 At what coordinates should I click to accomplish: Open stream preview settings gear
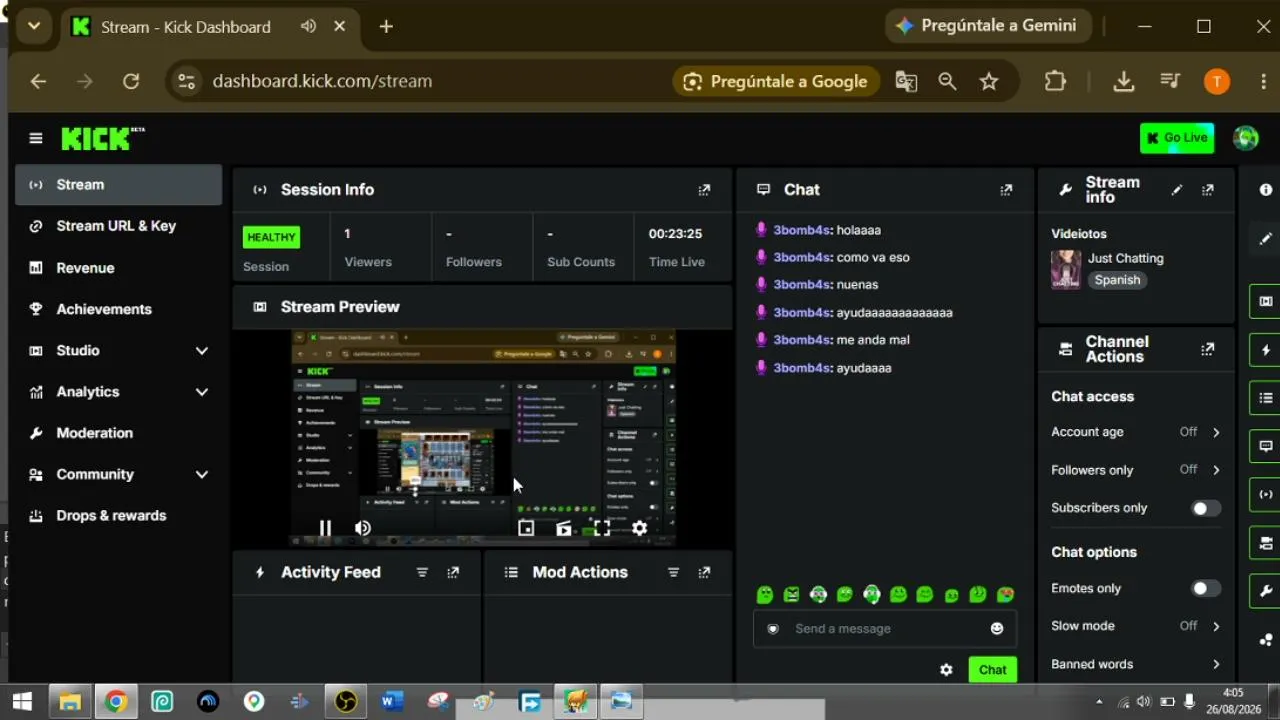(640, 528)
